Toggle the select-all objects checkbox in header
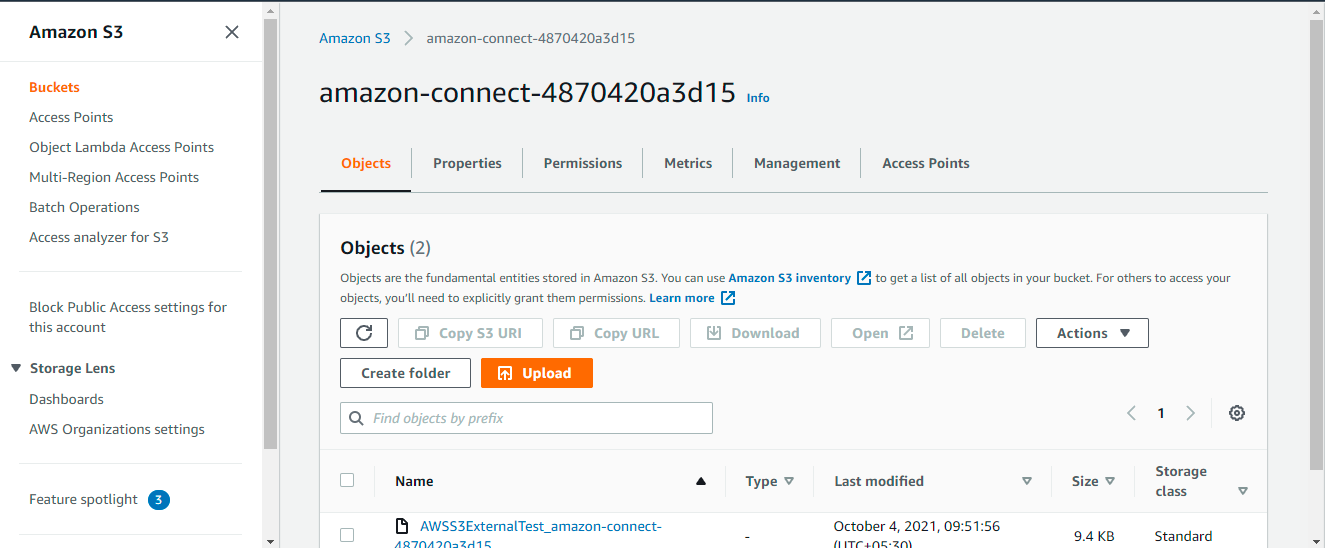 (347, 480)
